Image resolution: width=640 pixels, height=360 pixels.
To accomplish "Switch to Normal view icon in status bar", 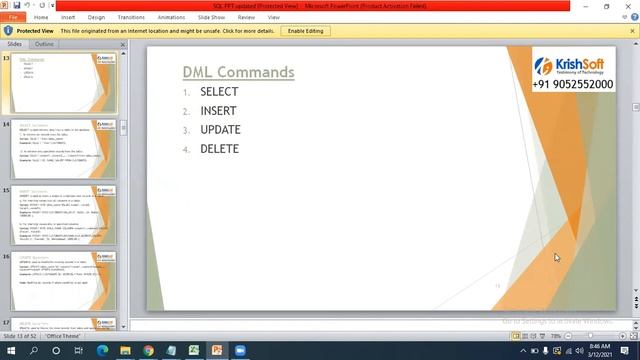I will tap(516, 336).
